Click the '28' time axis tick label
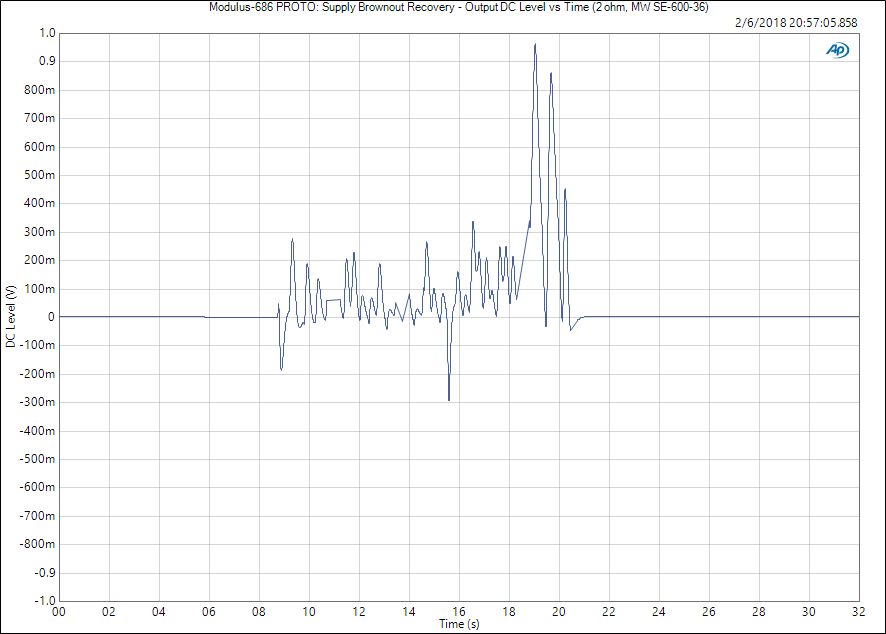This screenshot has width=886, height=634. tap(759, 611)
